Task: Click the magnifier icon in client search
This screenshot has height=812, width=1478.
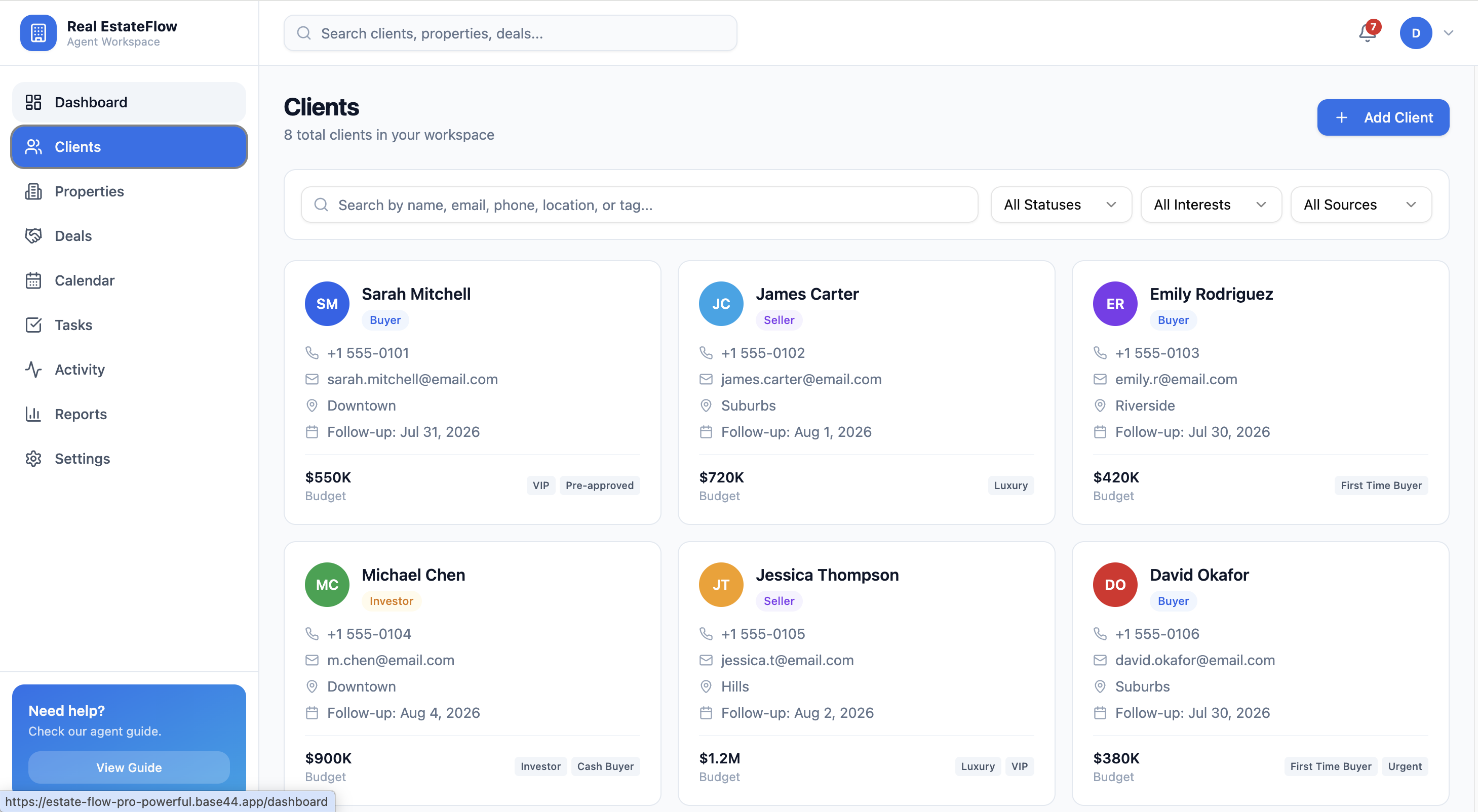Action: pyautogui.click(x=321, y=205)
